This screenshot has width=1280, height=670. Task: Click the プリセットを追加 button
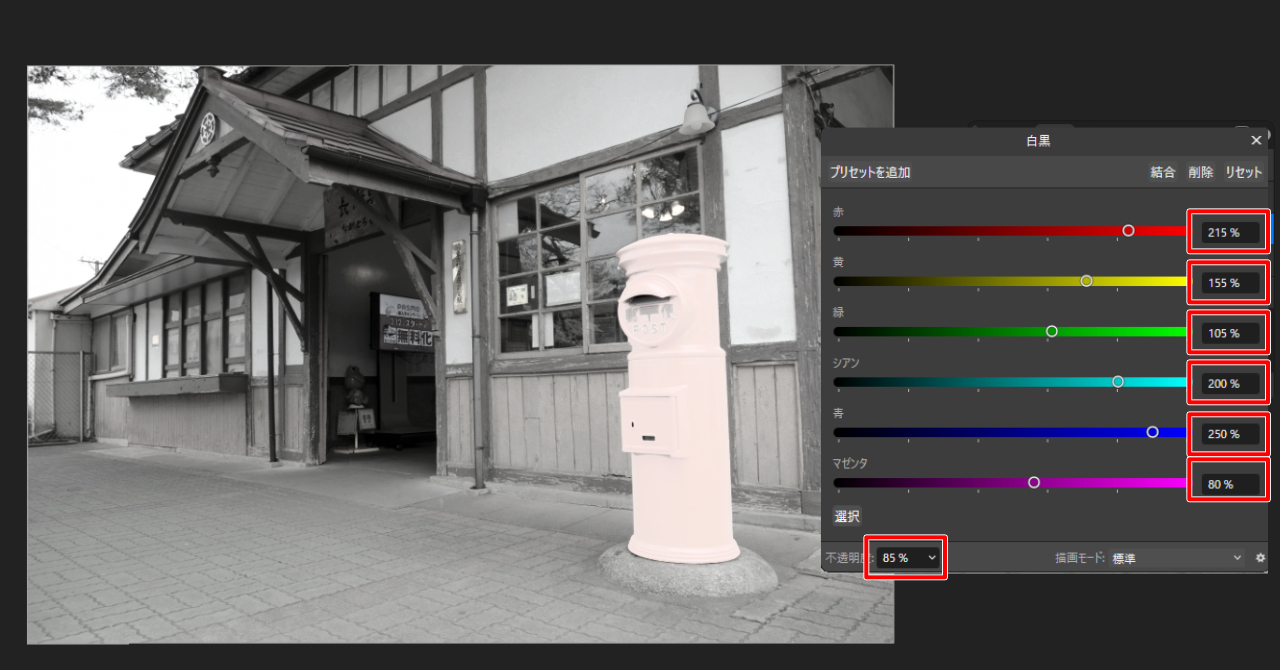point(870,172)
